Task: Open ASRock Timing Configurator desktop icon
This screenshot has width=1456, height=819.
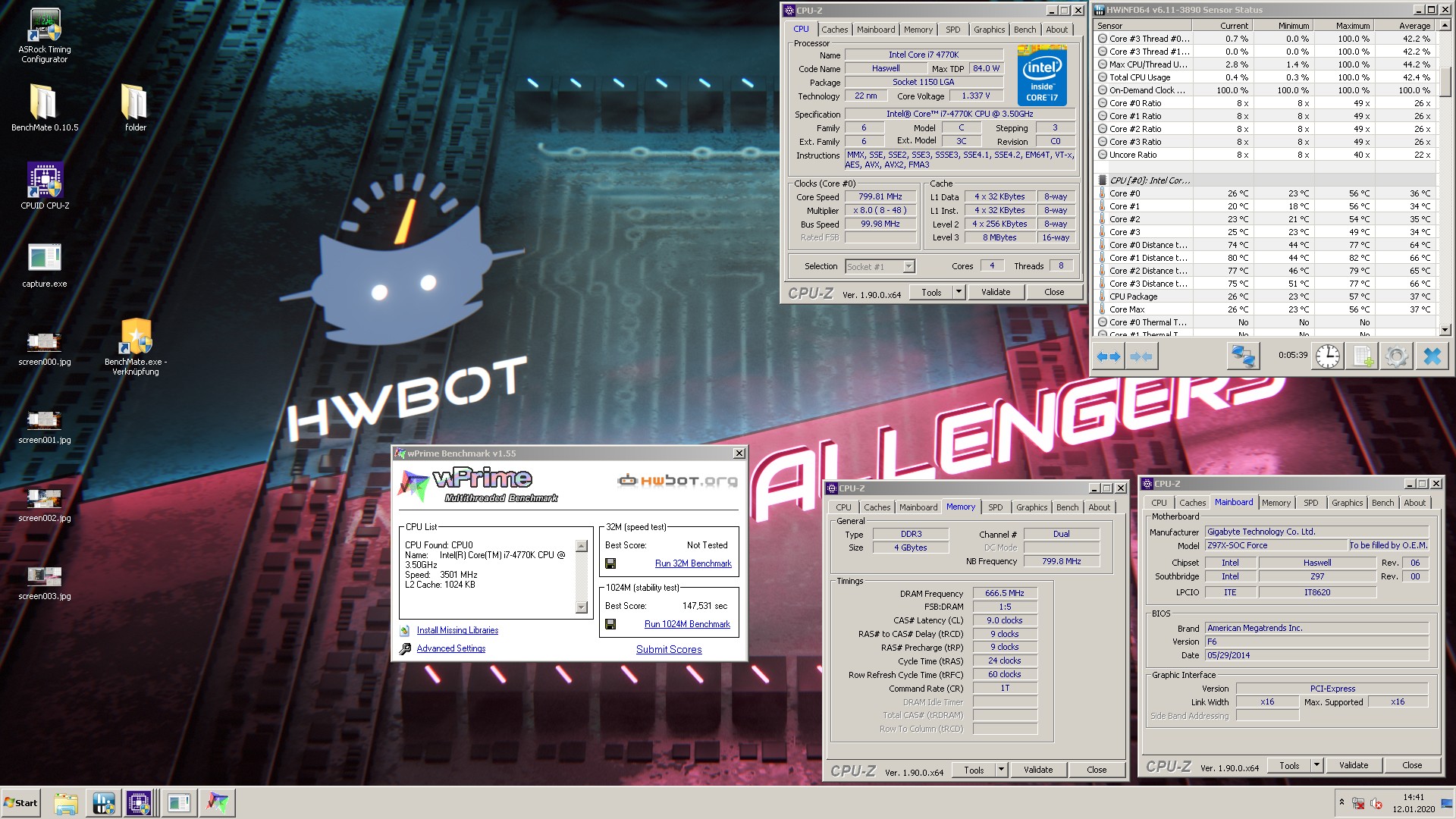Action: 44,36
